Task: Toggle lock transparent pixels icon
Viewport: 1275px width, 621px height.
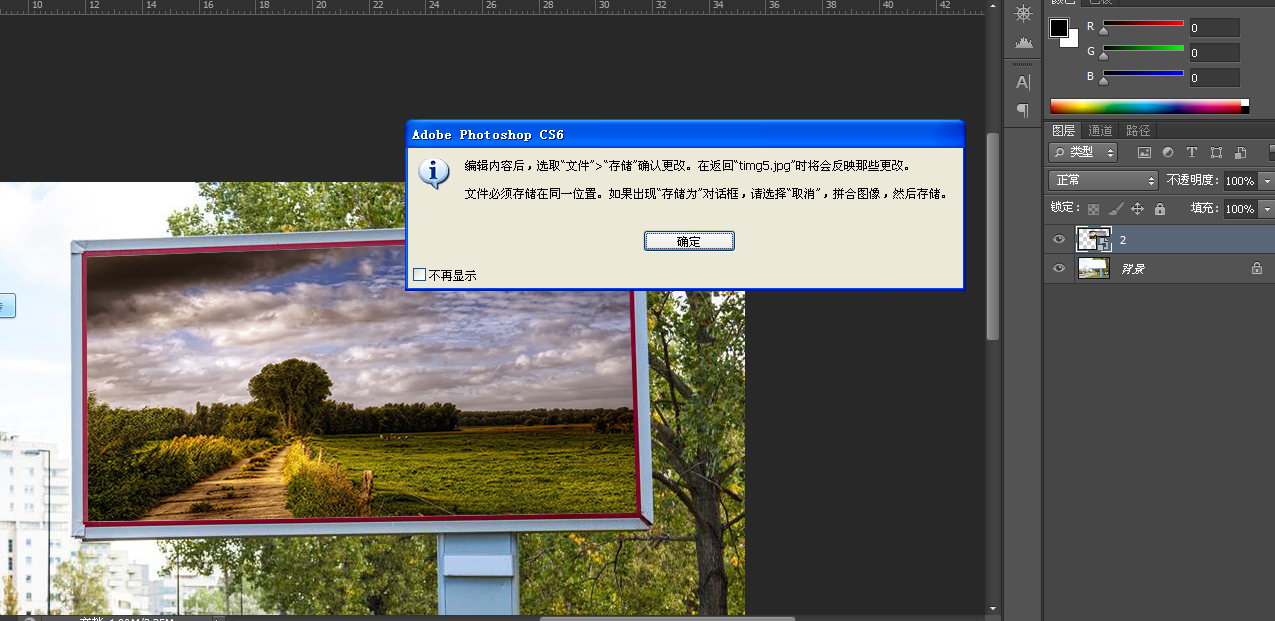Action: pos(1093,209)
